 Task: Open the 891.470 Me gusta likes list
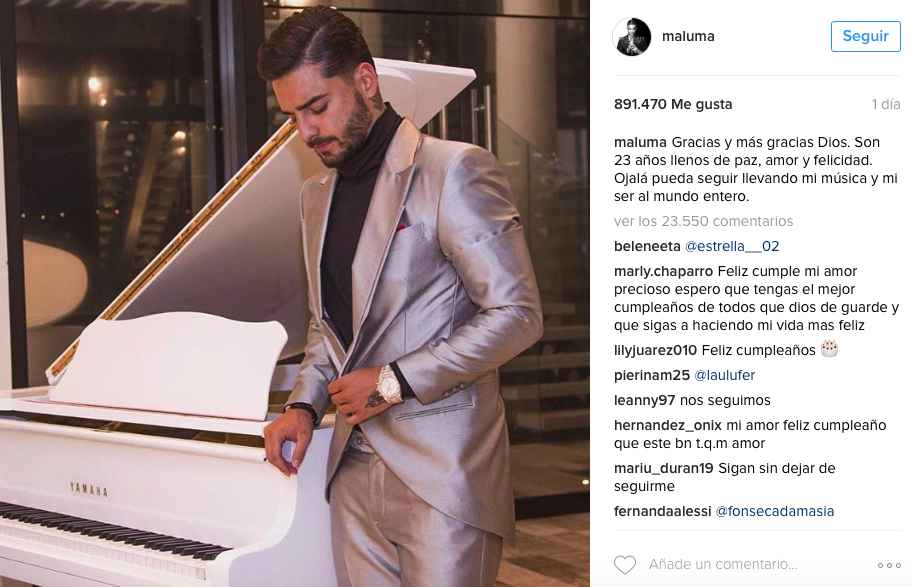673,104
